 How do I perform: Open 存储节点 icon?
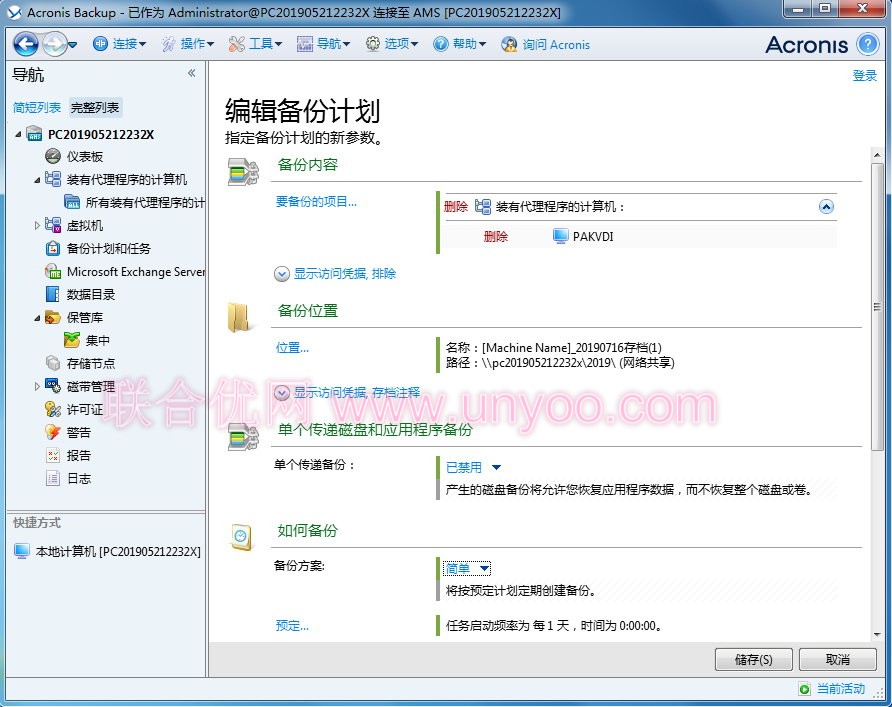click(53, 363)
